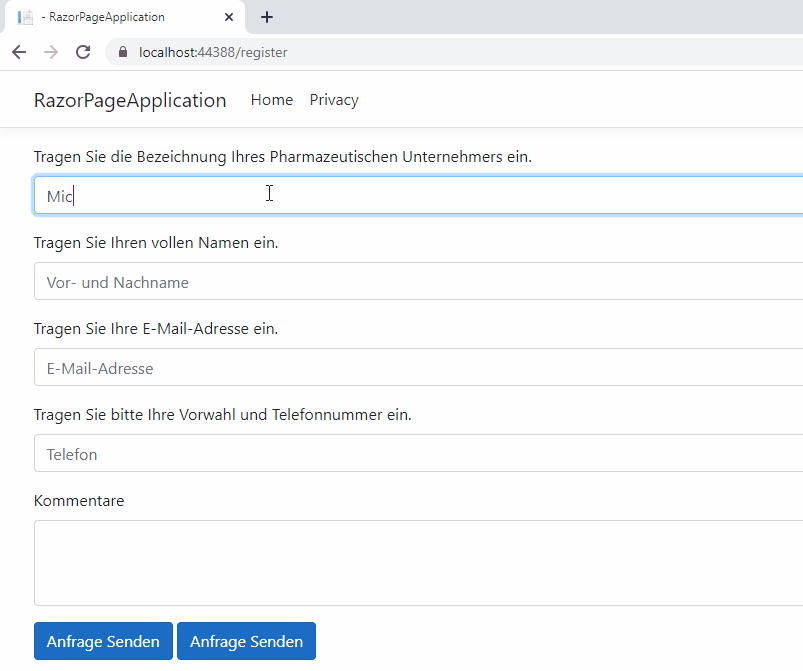803x671 pixels.
Task: Click the first Anfrage Senden button
Action: click(x=103, y=641)
